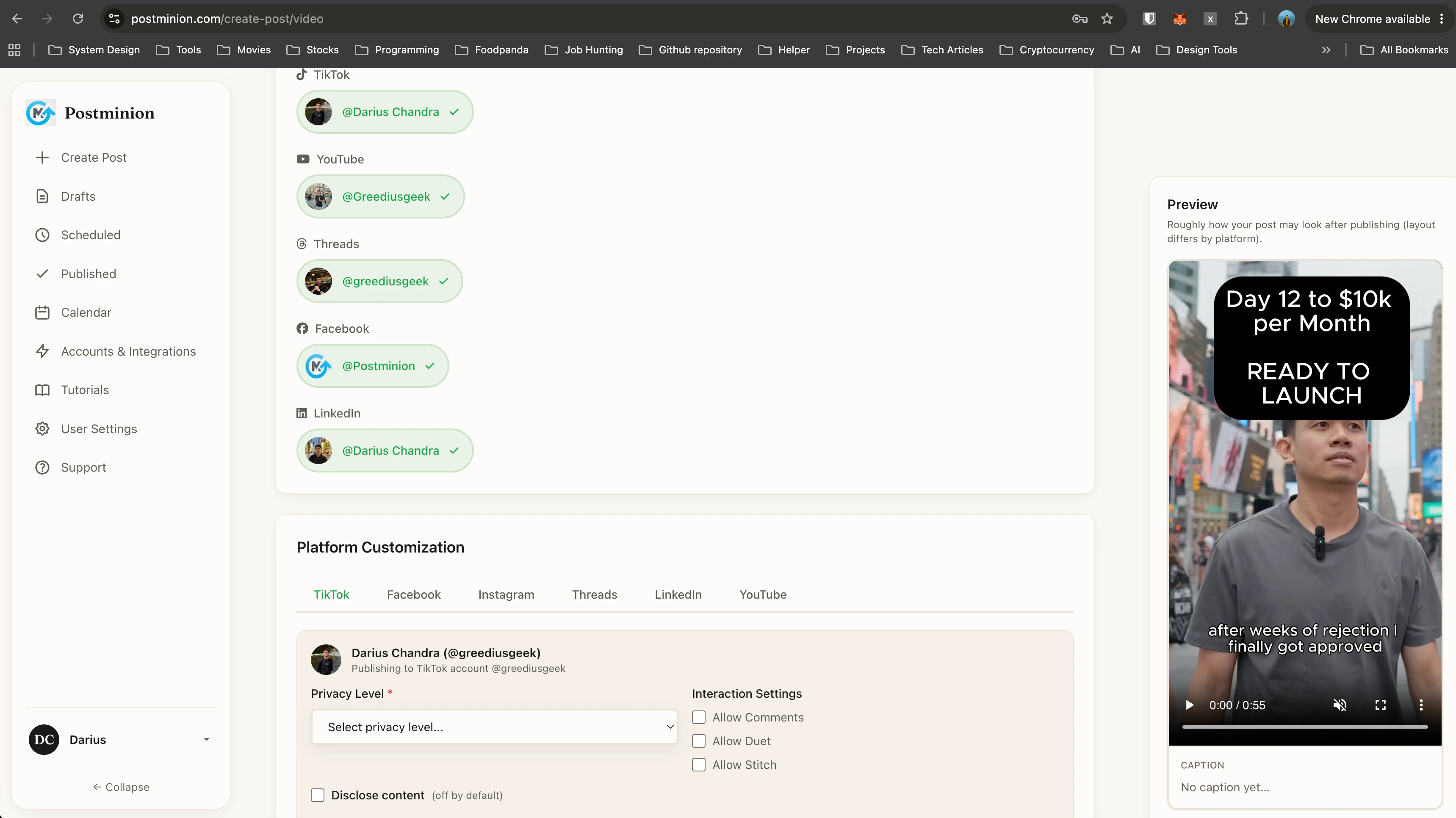This screenshot has height=818, width=1456.
Task: Reload the page with the browser refresh icon
Action: 78,19
